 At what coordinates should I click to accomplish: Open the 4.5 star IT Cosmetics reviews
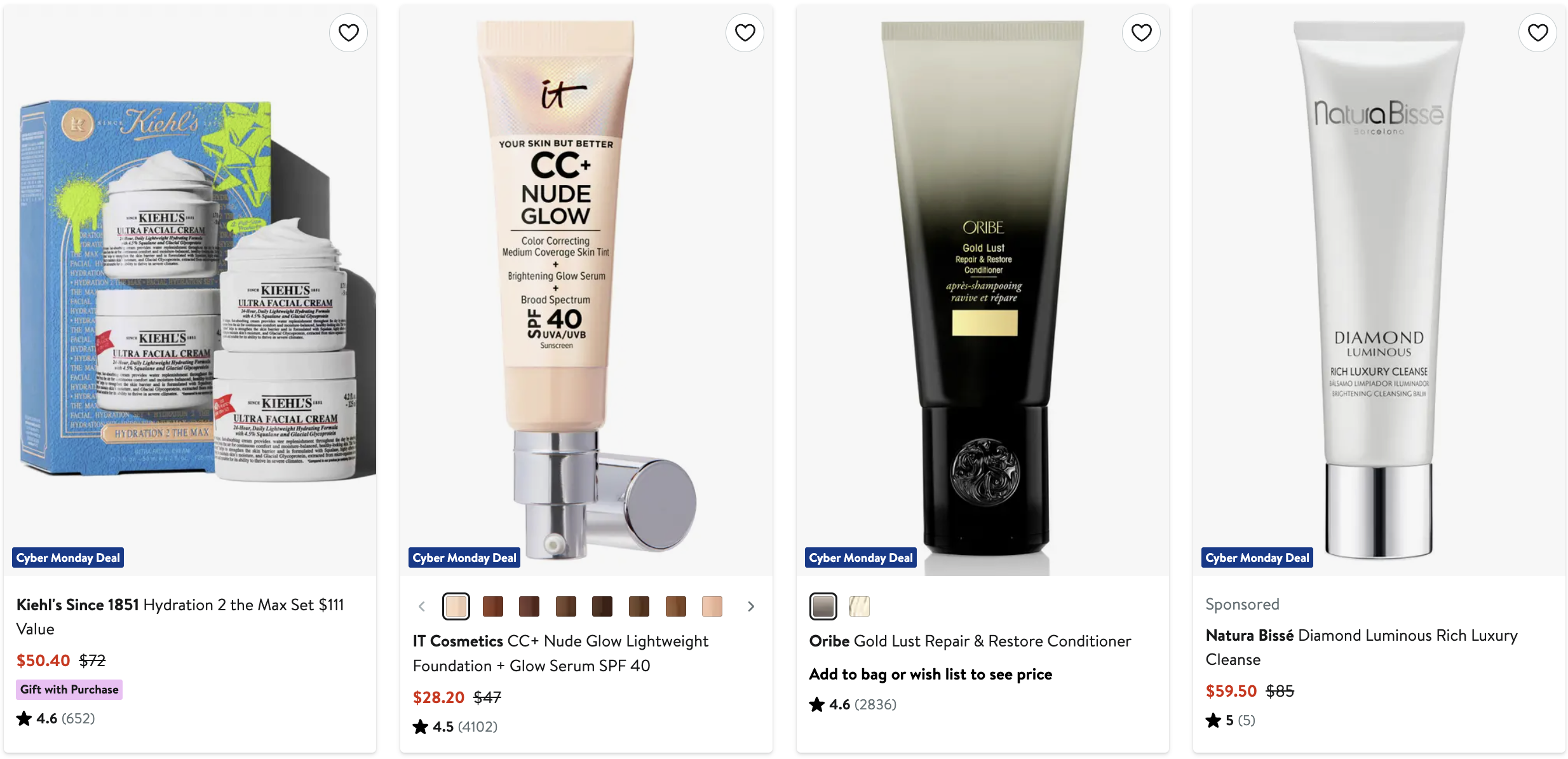[x=455, y=727]
